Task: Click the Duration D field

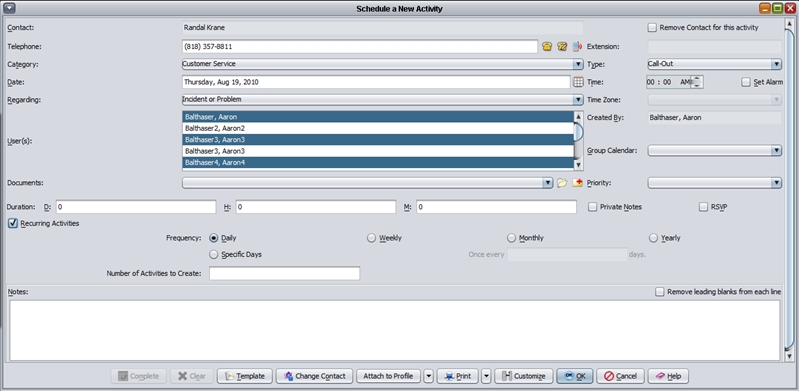Action: click(136, 207)
